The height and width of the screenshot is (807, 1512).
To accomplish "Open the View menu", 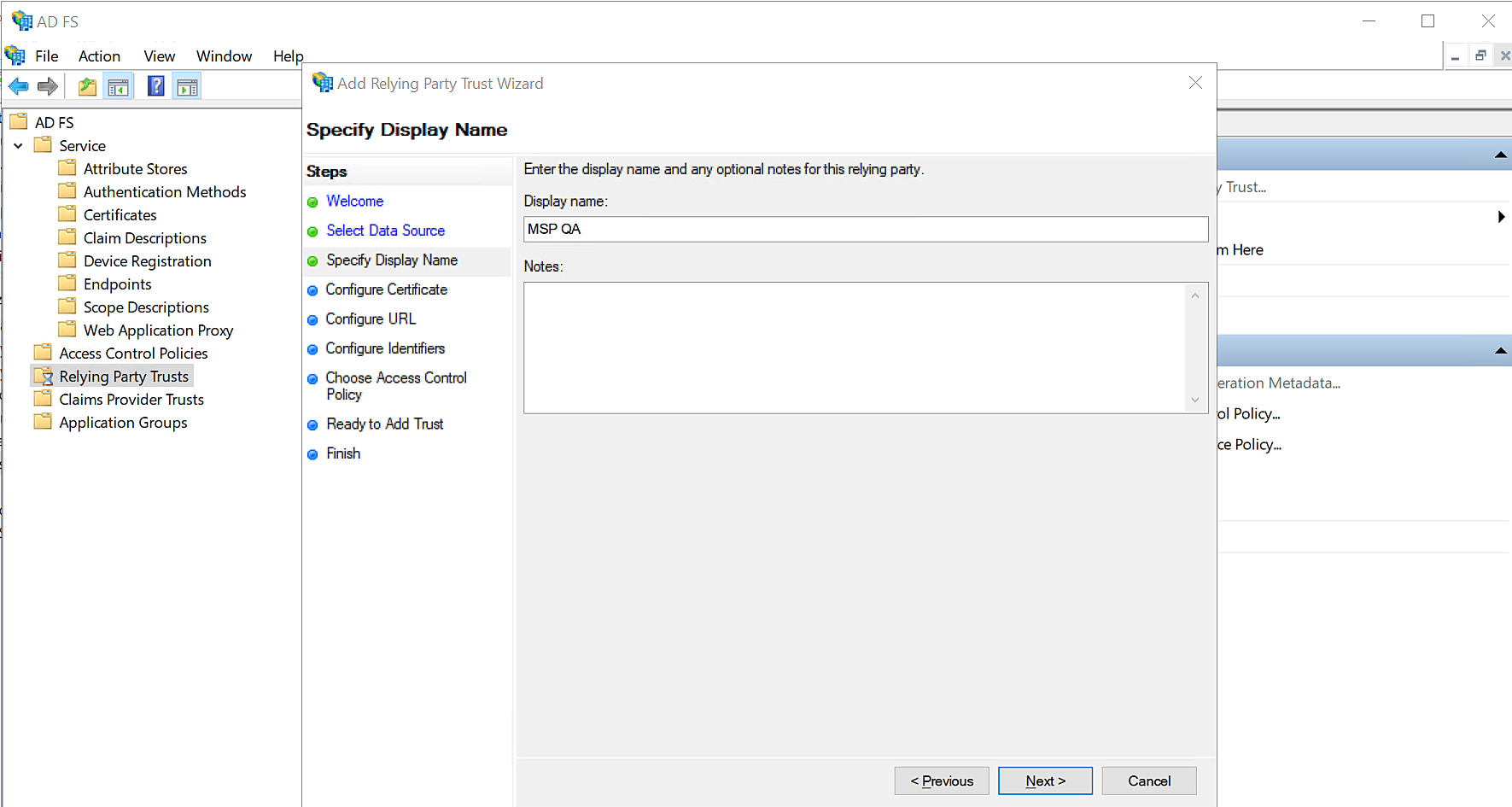I will point(159,56).
